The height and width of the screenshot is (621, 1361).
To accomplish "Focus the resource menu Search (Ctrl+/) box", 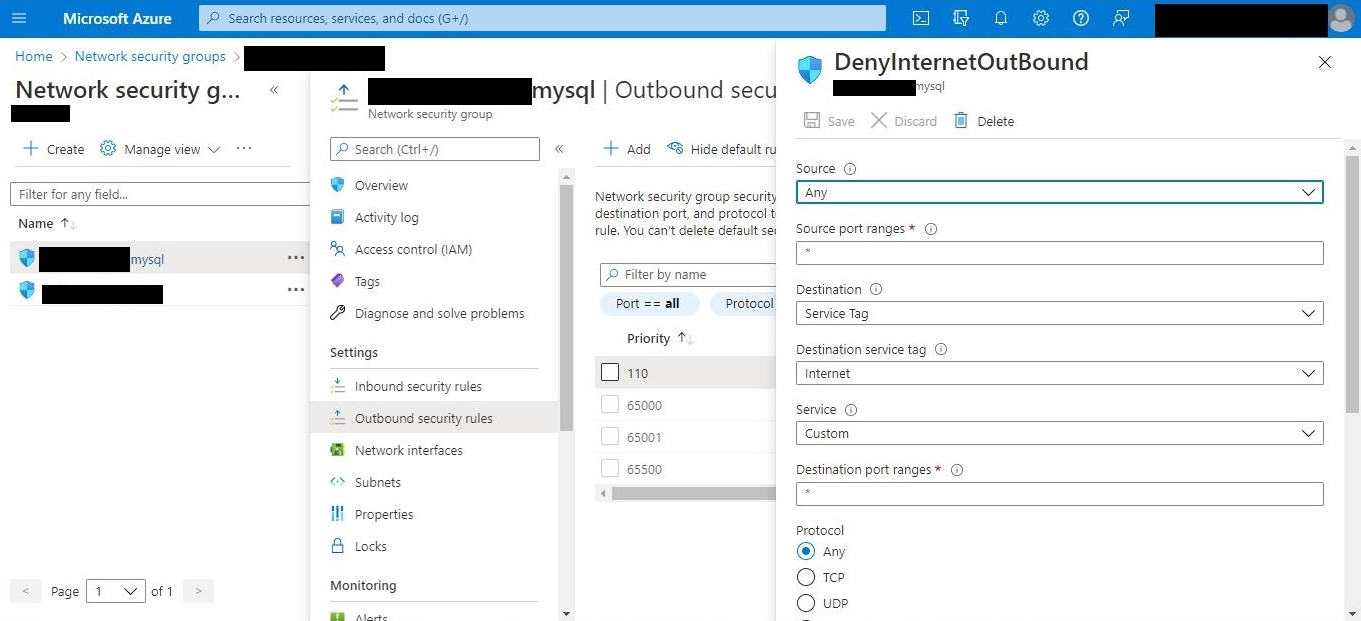I will [435, 149].
